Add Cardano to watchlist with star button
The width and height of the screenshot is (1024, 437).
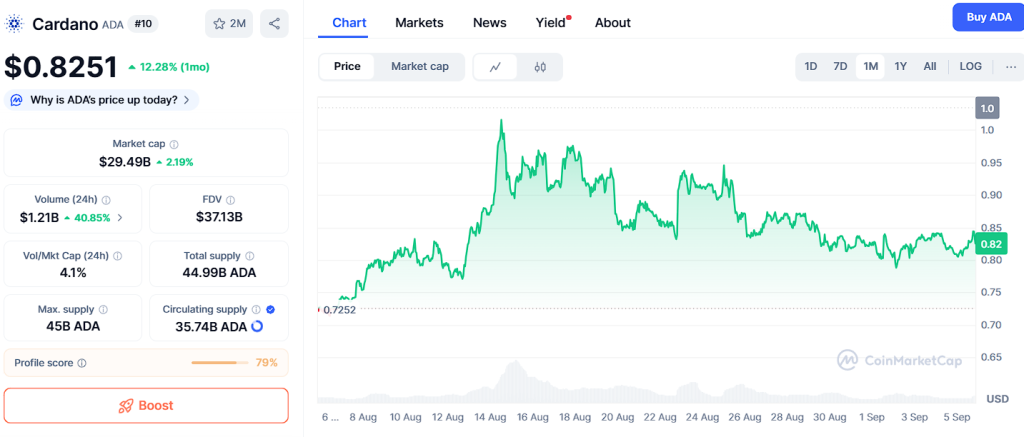[229, 24]
